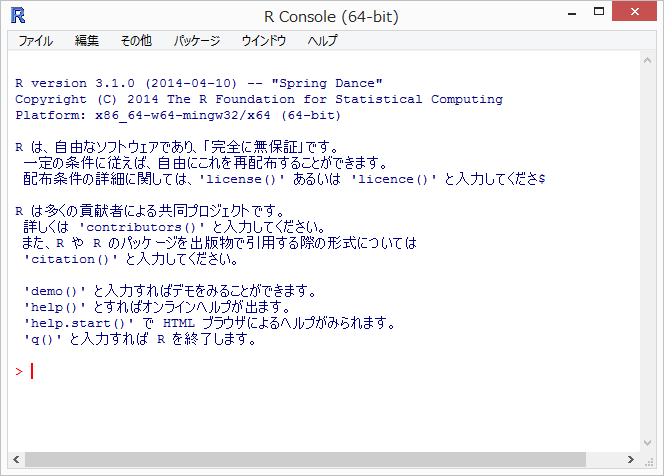Open the ヘルプ menu

point(322,41)
